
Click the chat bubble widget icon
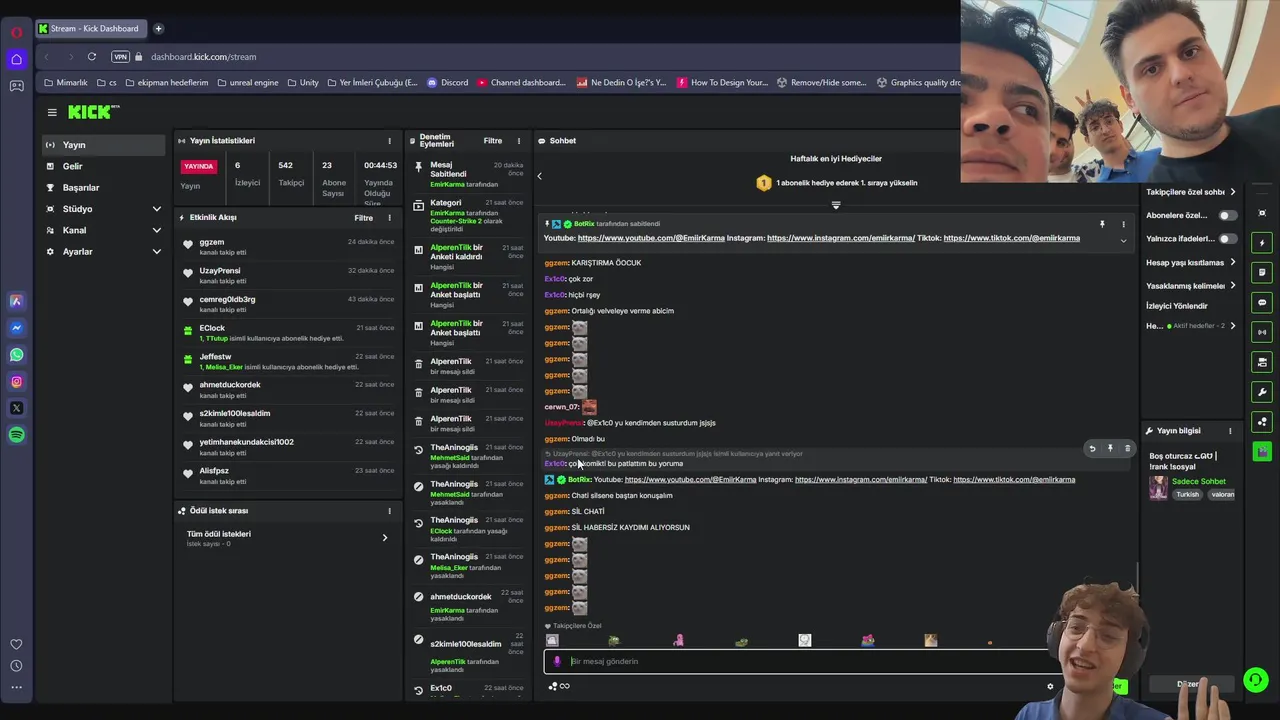tap(1262, 302)
